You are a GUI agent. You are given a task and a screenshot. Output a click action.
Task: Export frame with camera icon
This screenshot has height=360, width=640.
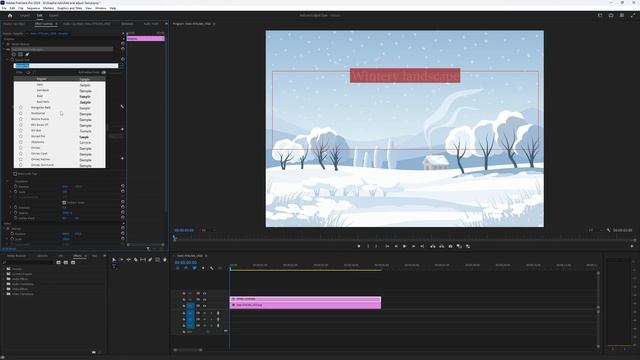point(451,246)
